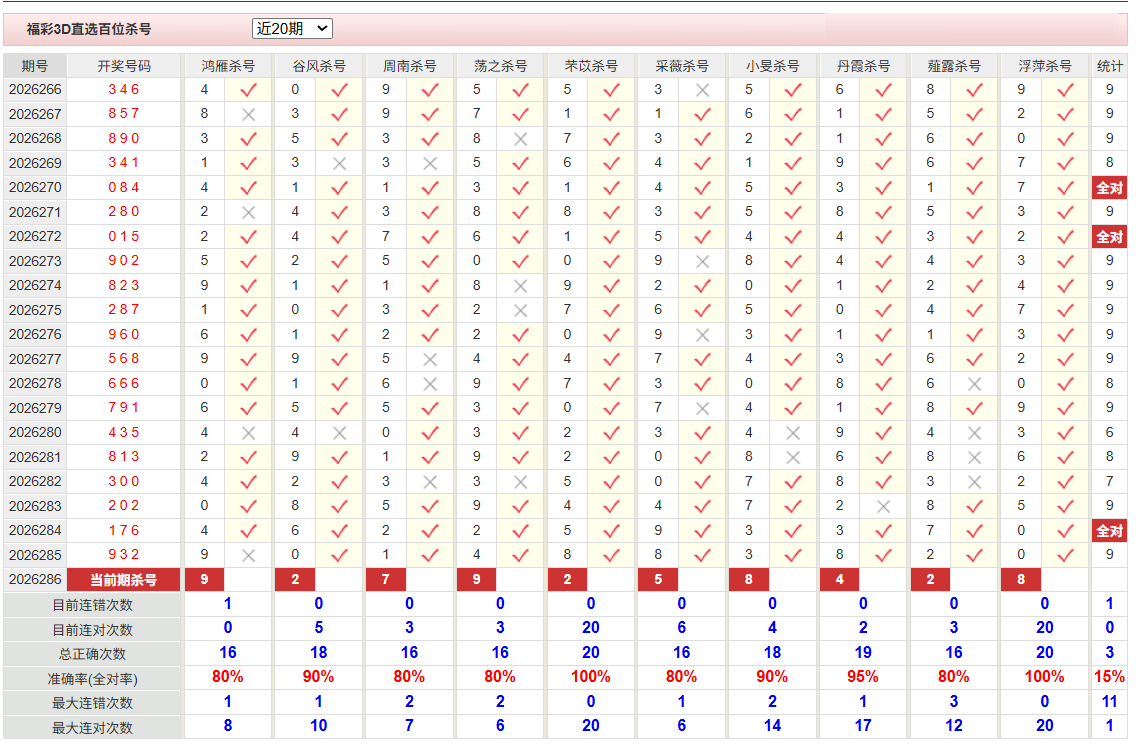Click the cross mark for 鸿雁杀号 in row 2026267

click(248, 114)
